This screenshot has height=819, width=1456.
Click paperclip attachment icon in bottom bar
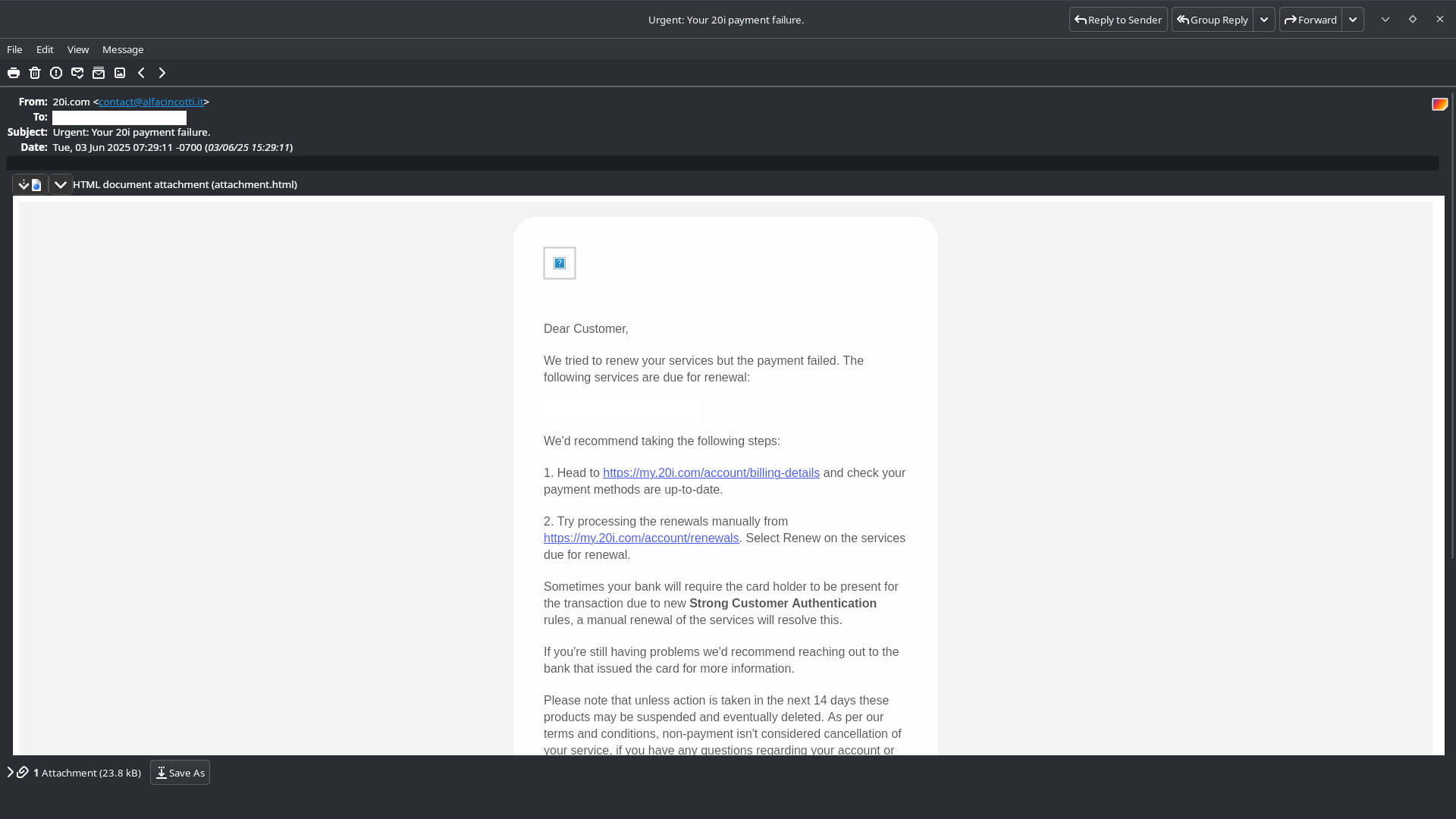point(23,772)
